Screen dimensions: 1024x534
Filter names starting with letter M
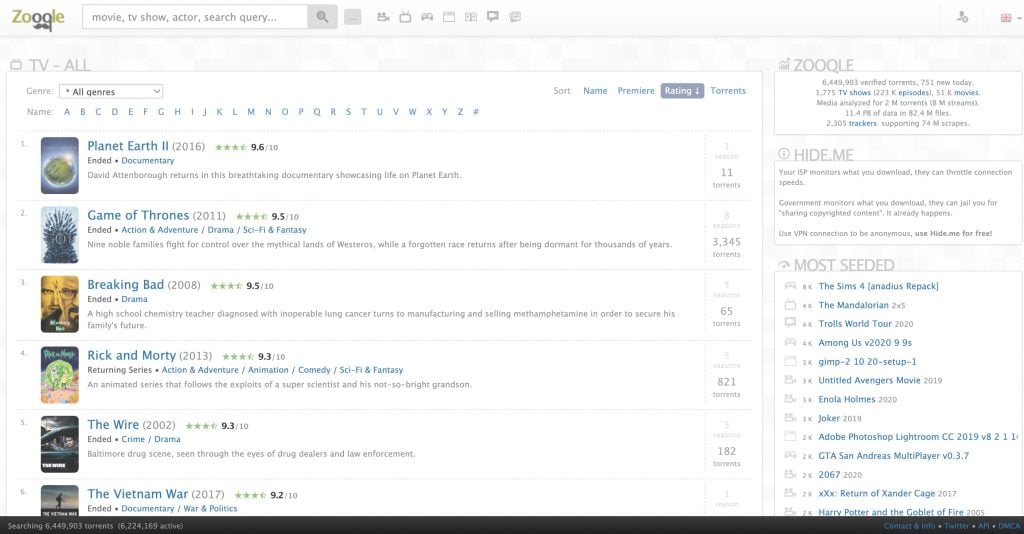[x=251, y=112]
